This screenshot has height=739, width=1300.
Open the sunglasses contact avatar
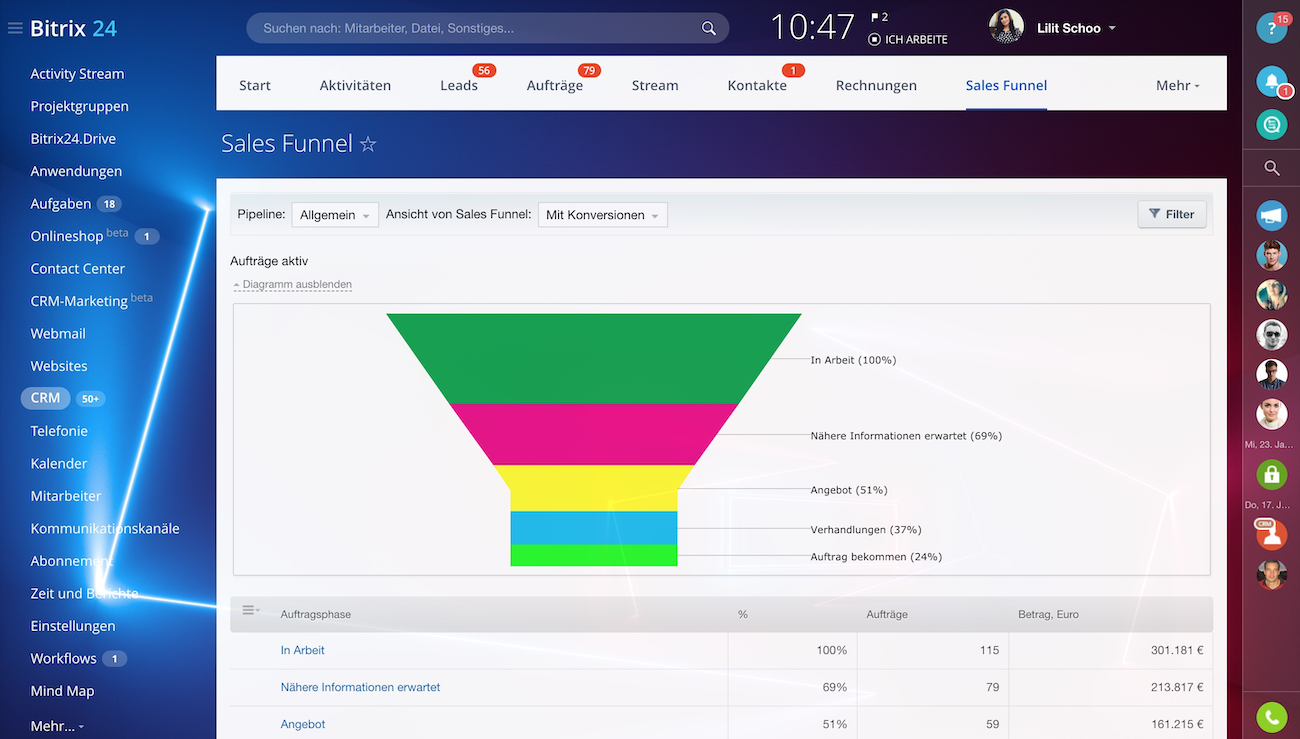click(1271, 334)
